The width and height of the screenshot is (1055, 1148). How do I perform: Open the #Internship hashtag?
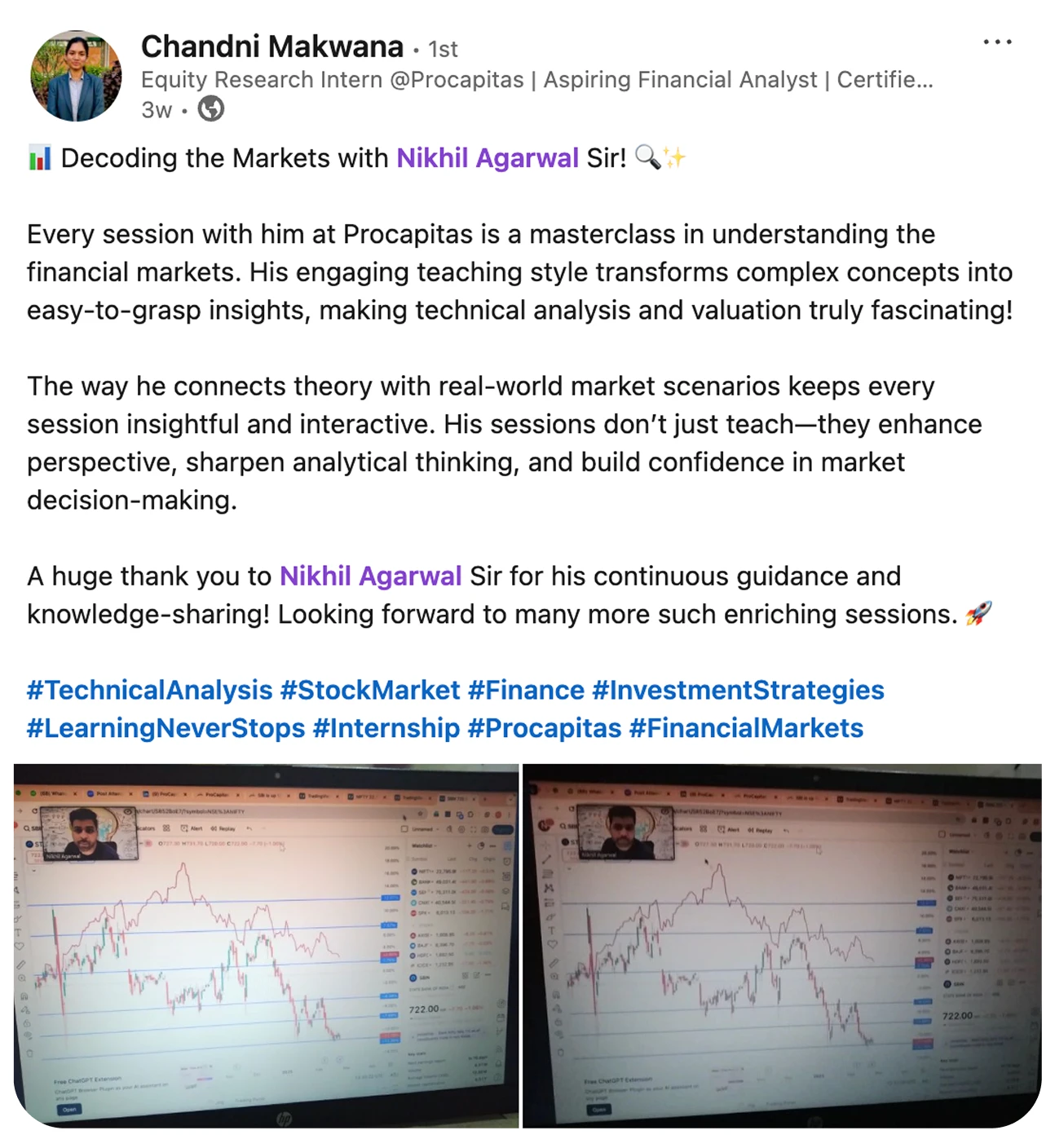(386, 728)
